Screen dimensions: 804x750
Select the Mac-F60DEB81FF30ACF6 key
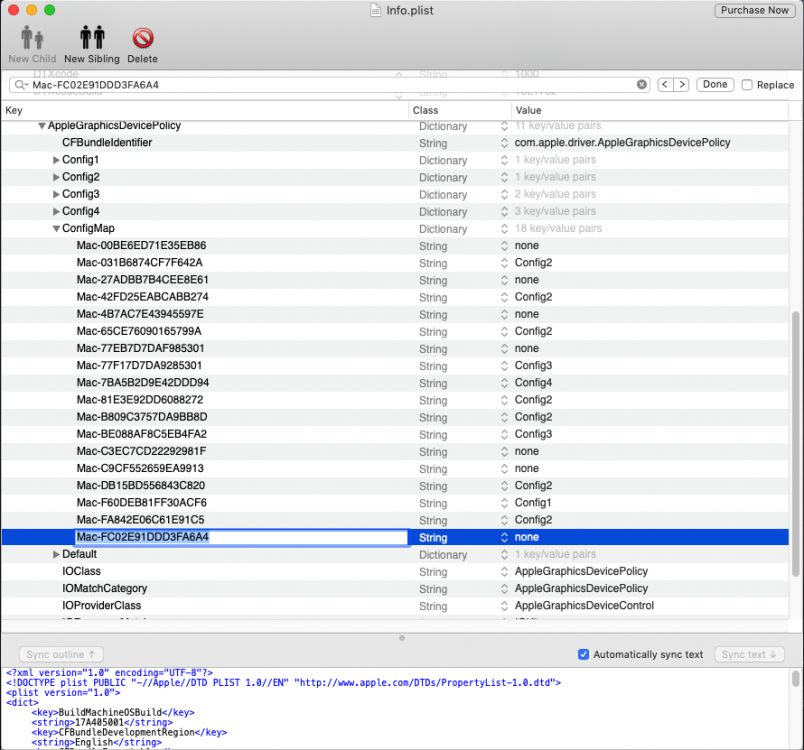point(142,503)
